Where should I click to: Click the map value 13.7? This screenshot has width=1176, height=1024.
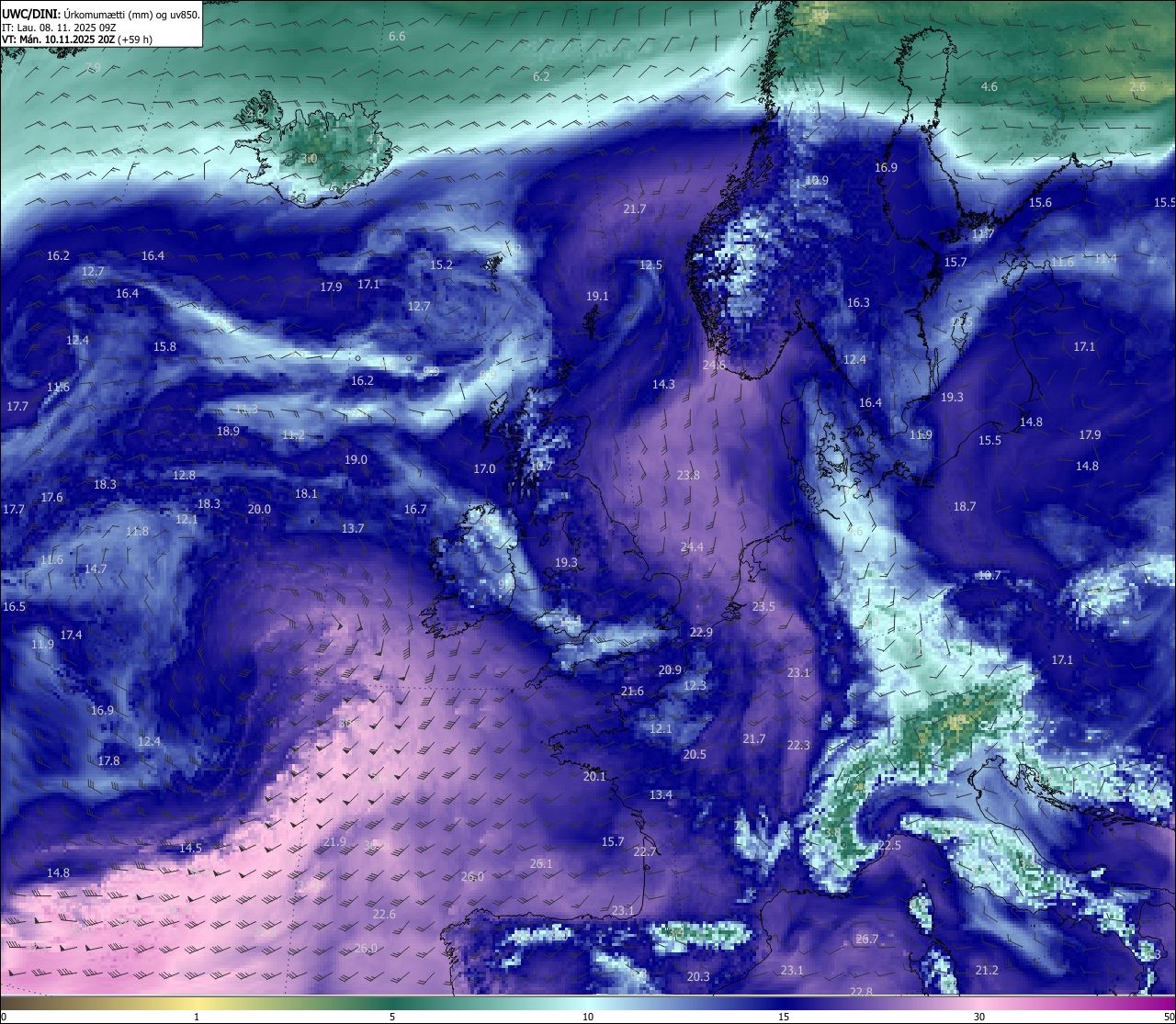[x=353, y=529]
